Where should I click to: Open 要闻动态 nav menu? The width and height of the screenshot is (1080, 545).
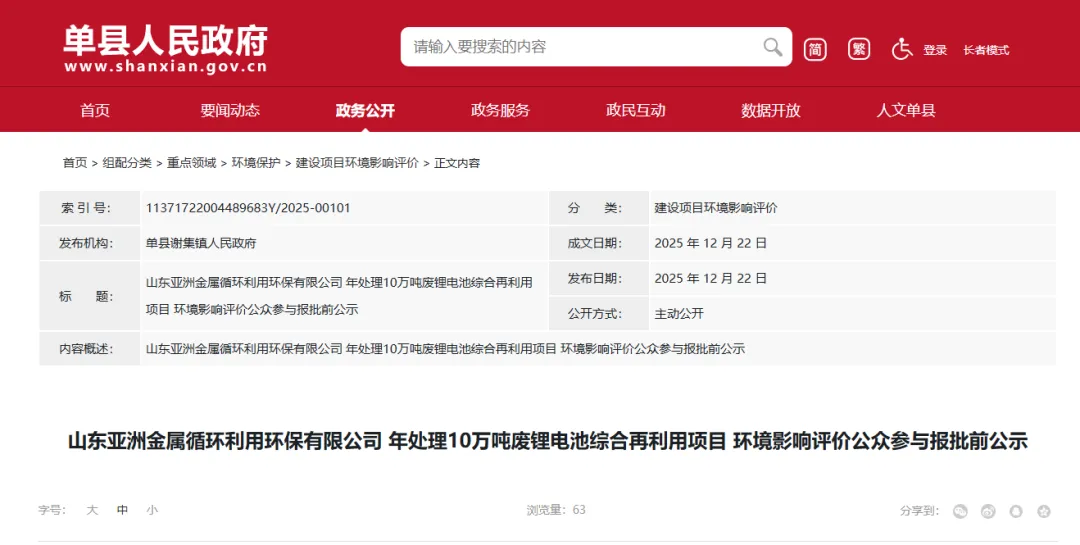coord(230,110)
